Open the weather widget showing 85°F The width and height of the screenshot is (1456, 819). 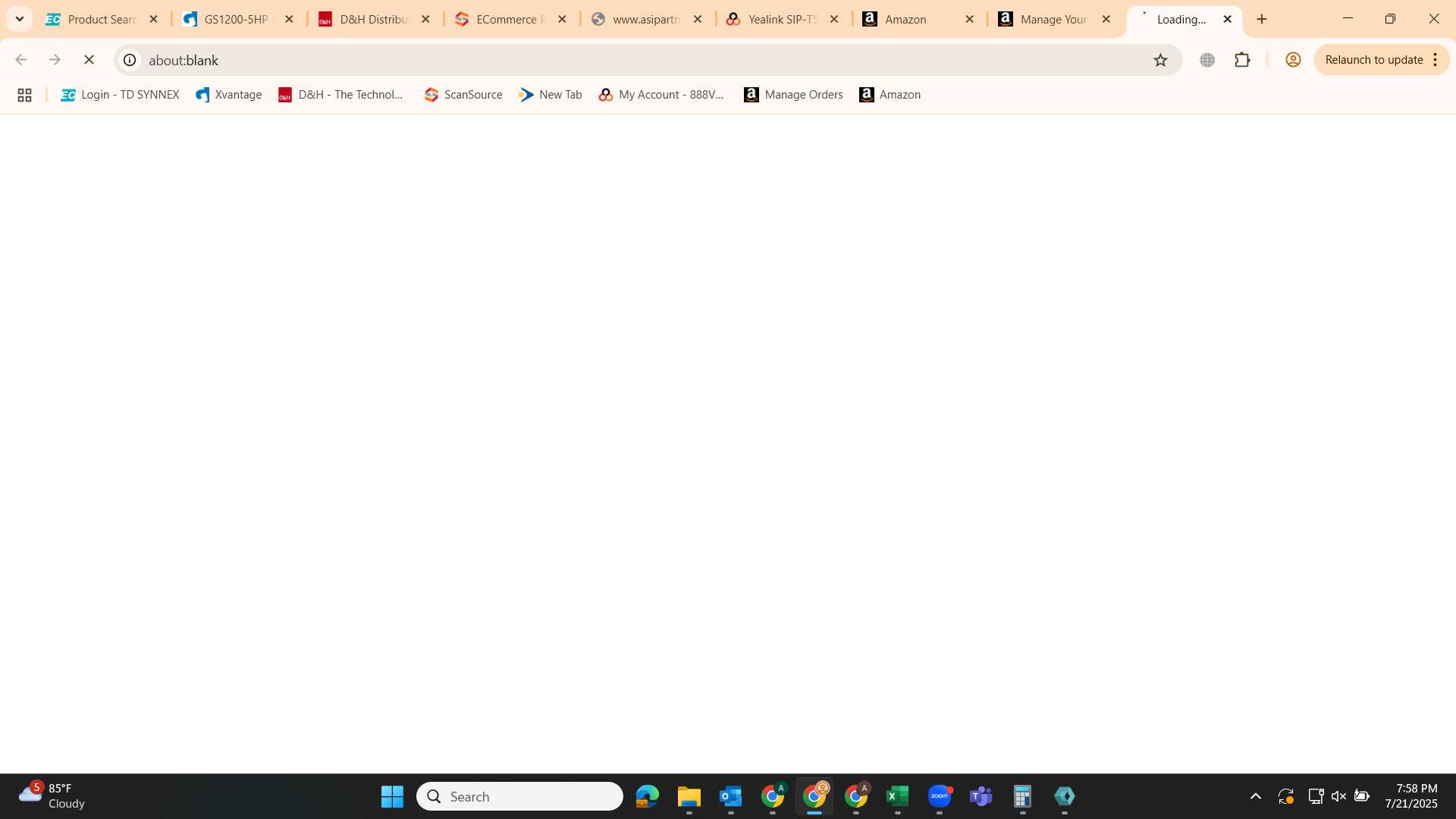pyautogui.click(x=52, y=795)
